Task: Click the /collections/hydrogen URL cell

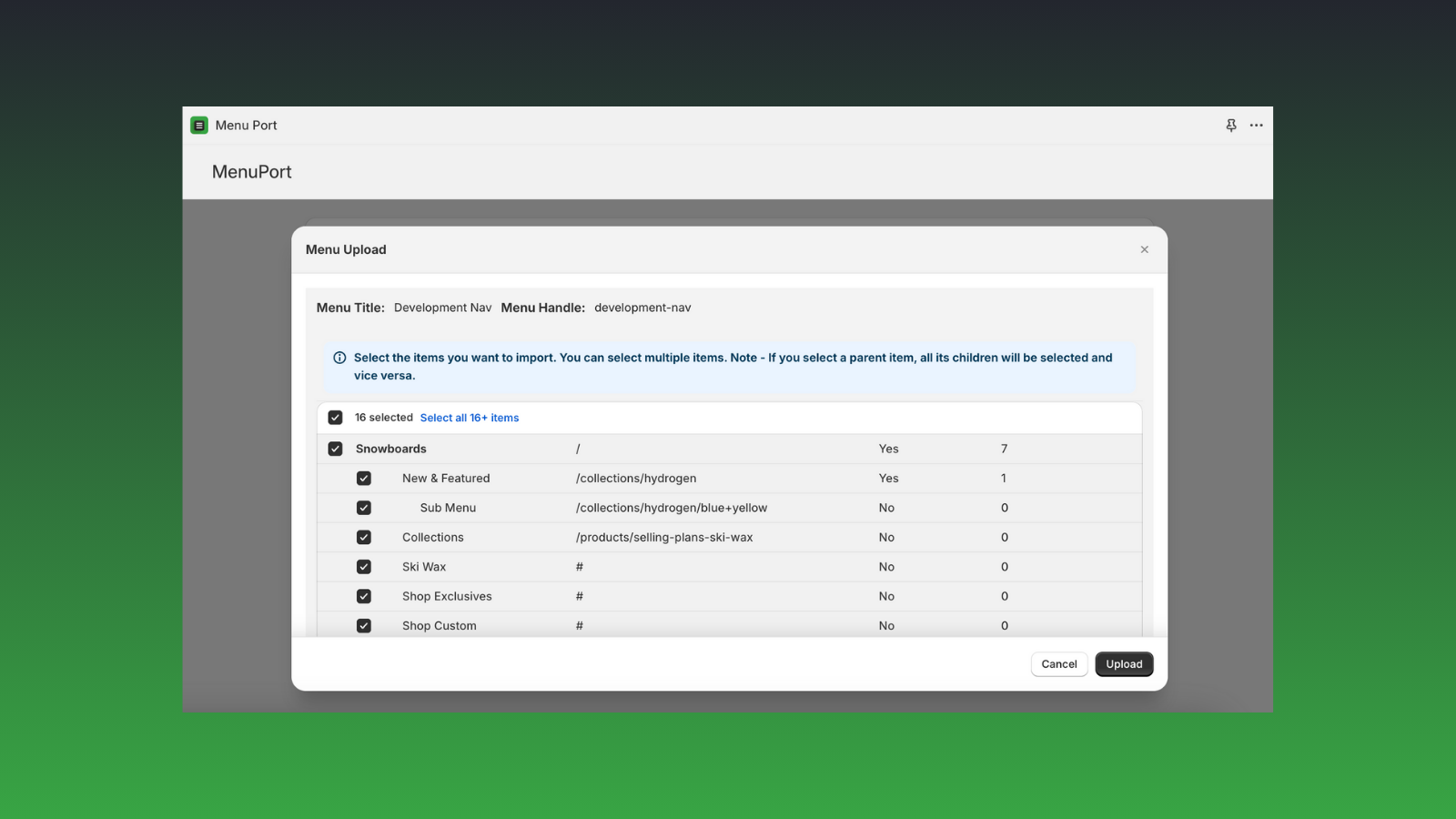Action: pyautogui.click(x=636, y=479)
